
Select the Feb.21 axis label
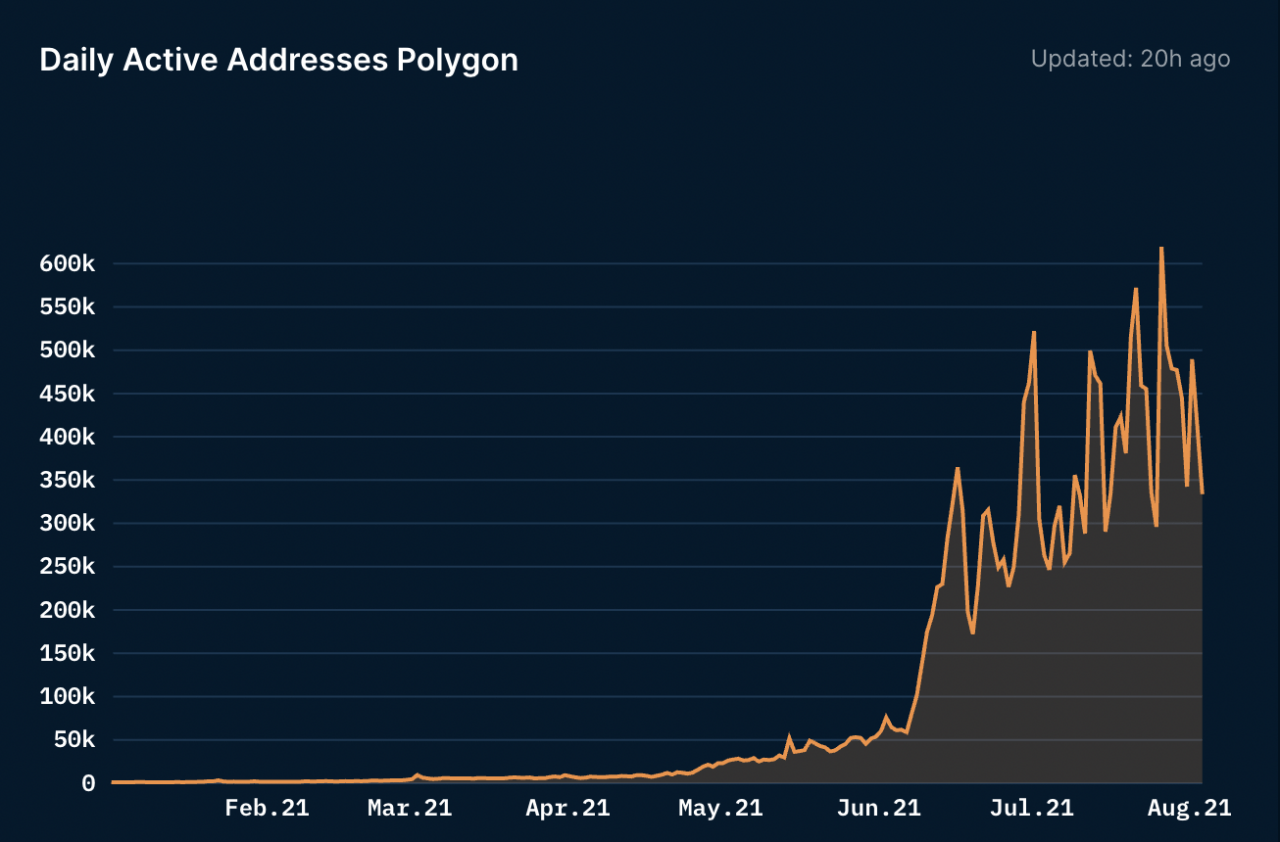click(266, 808)
